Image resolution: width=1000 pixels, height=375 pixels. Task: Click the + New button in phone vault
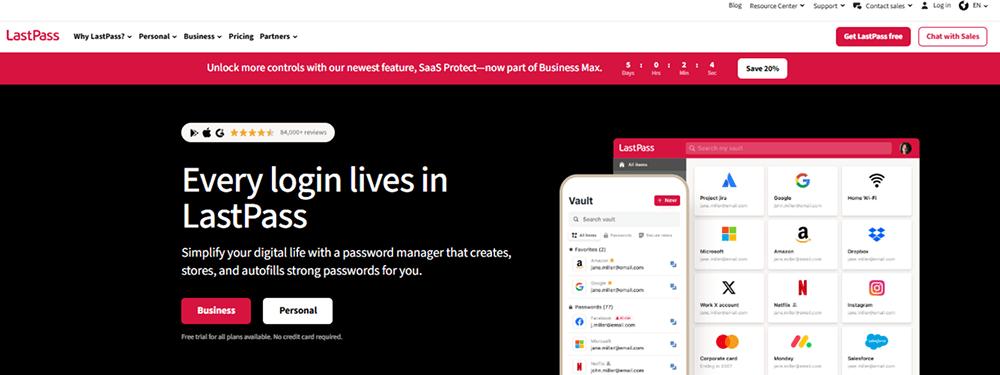pos(667,200)
